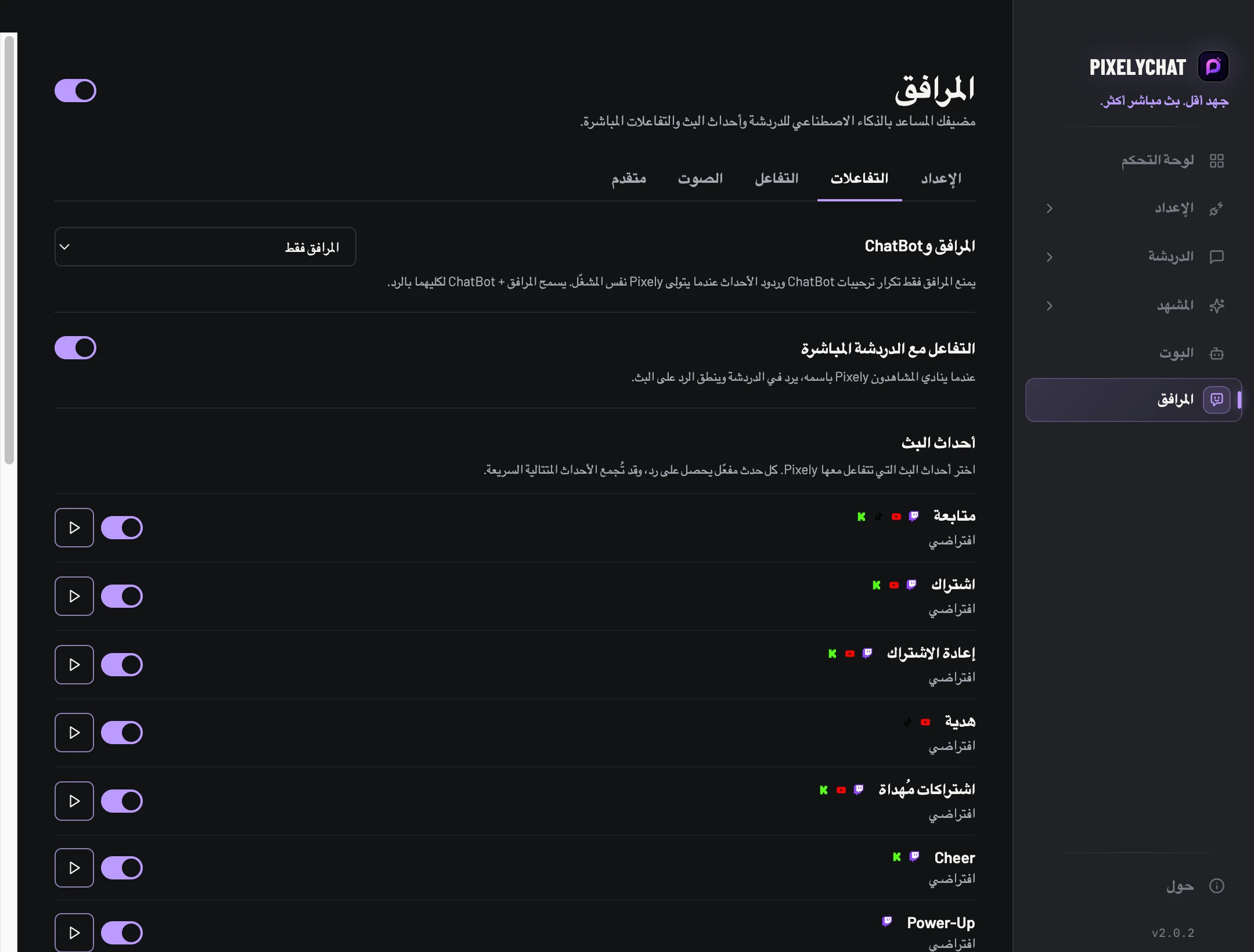Click YouTube icon next to هدية
The image size is (1254, 952).
(925, 722)
